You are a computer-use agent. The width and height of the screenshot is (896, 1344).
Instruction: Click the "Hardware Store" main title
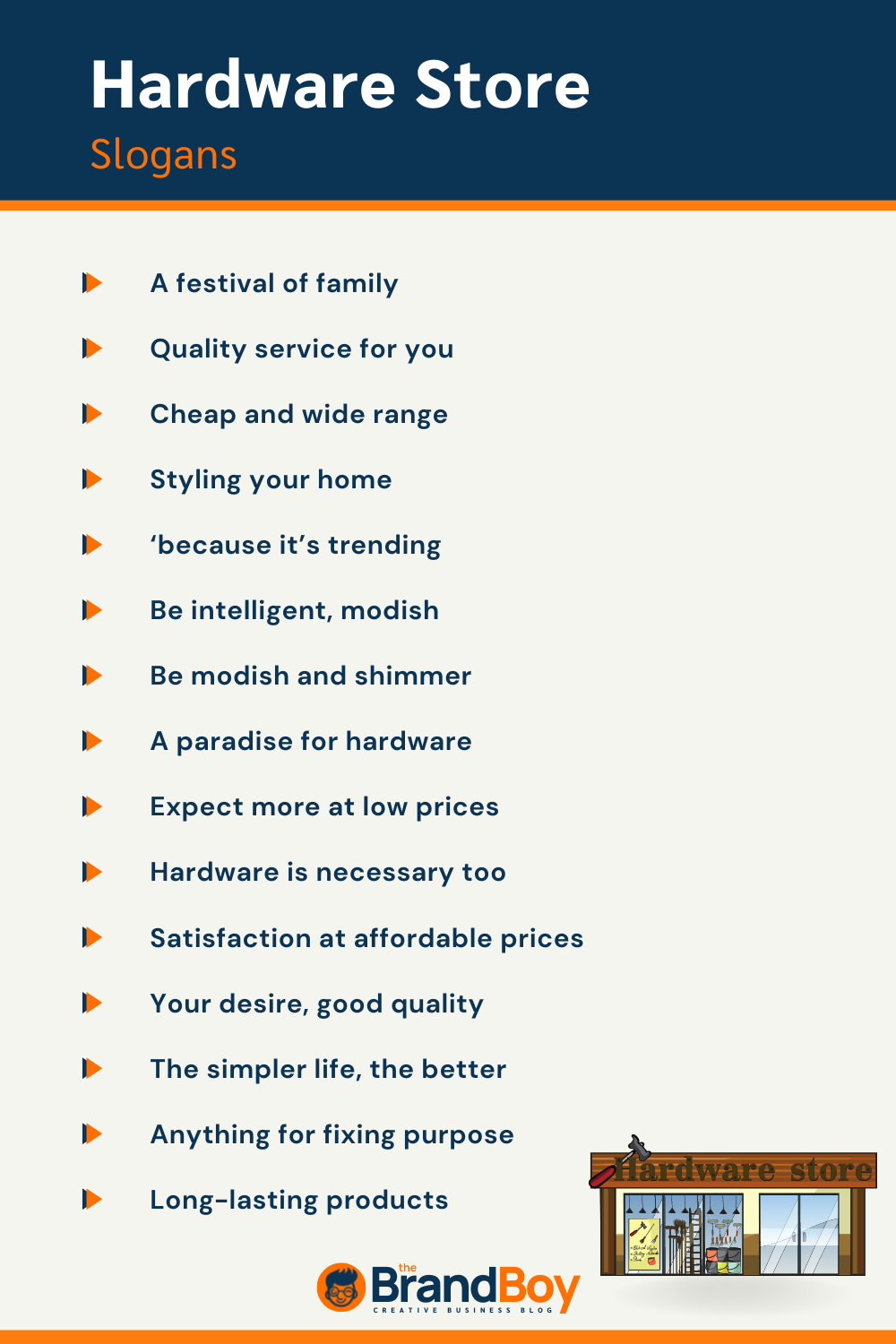(x=340, y=86)
